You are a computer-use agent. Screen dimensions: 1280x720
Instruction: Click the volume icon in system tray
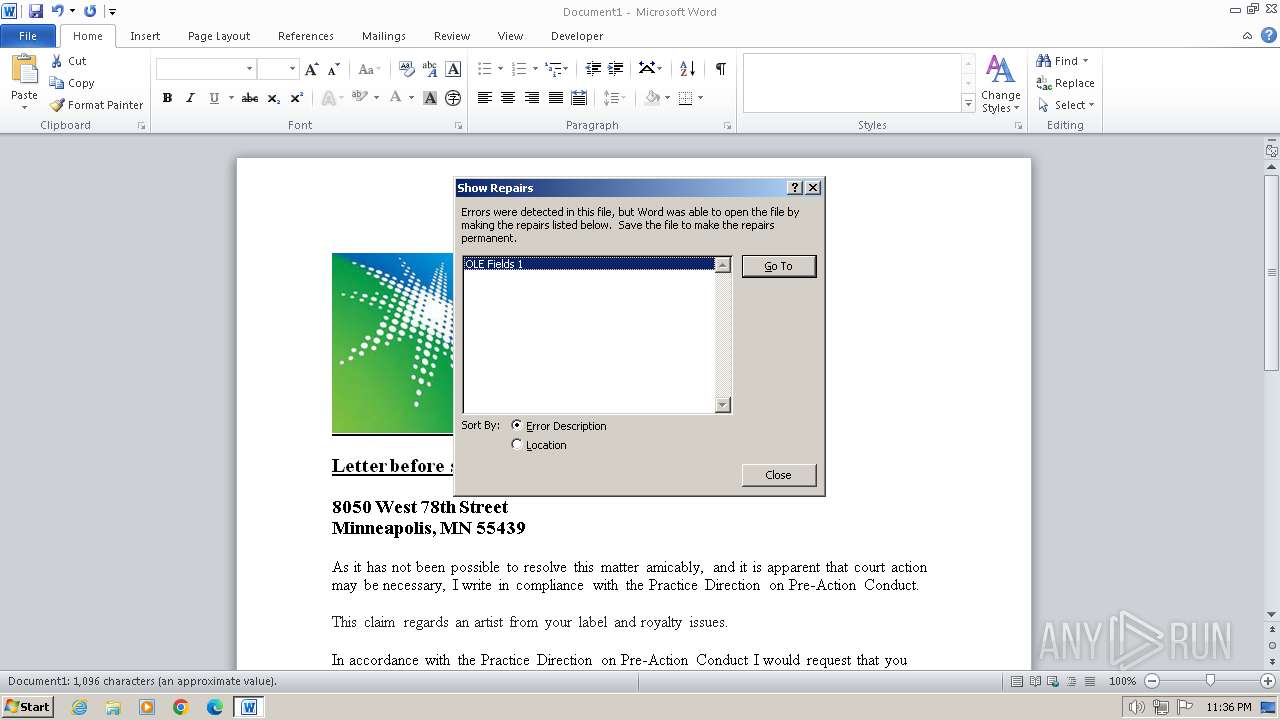[x=1138, y=707]
